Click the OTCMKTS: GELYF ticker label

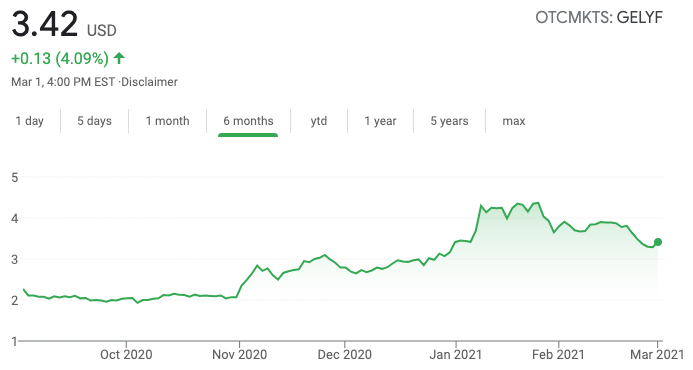[x=599, y=18]
